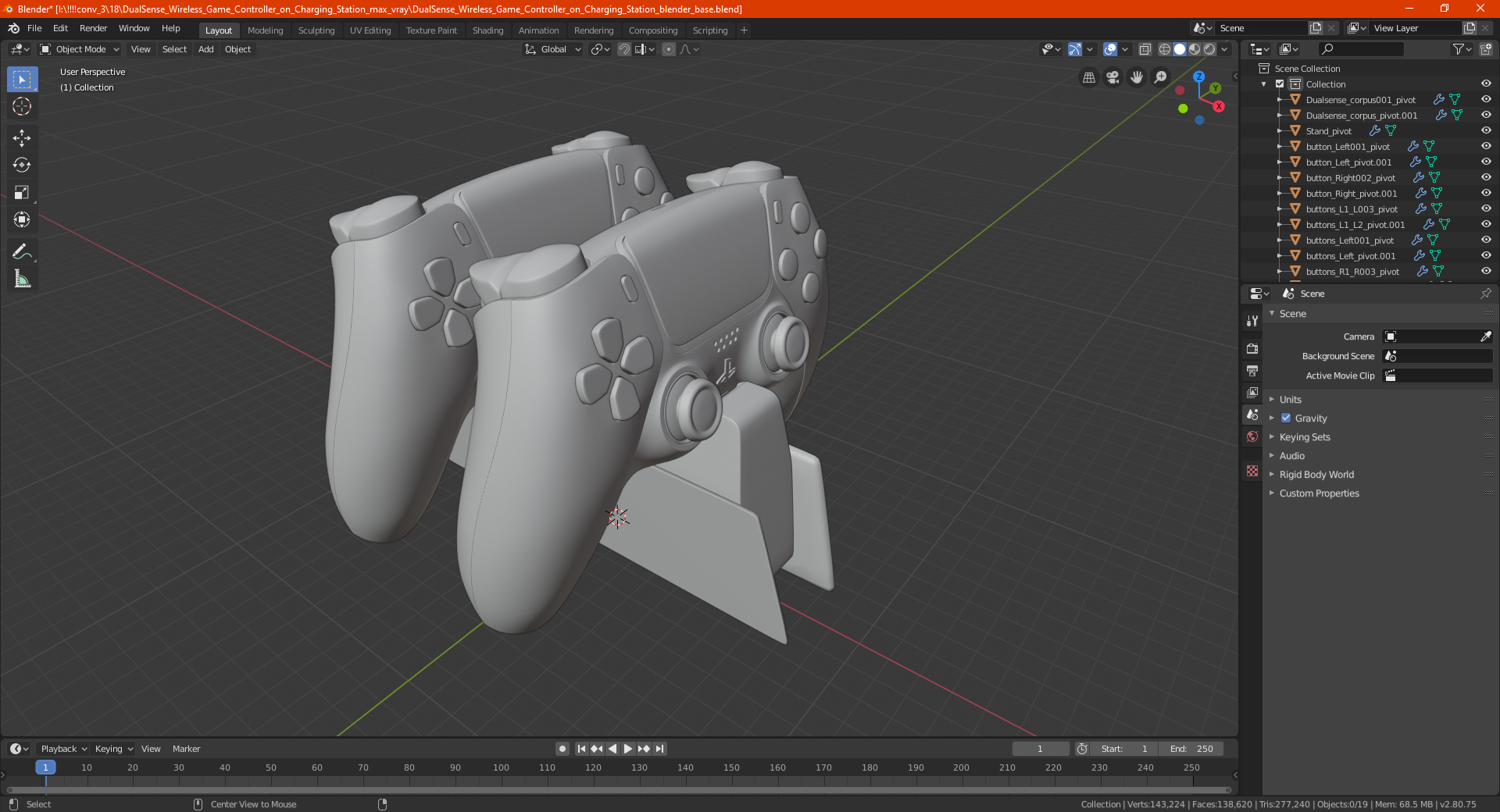The image size is (1500, 812).
Task: Open the timeline View menu
Action: 151,749
